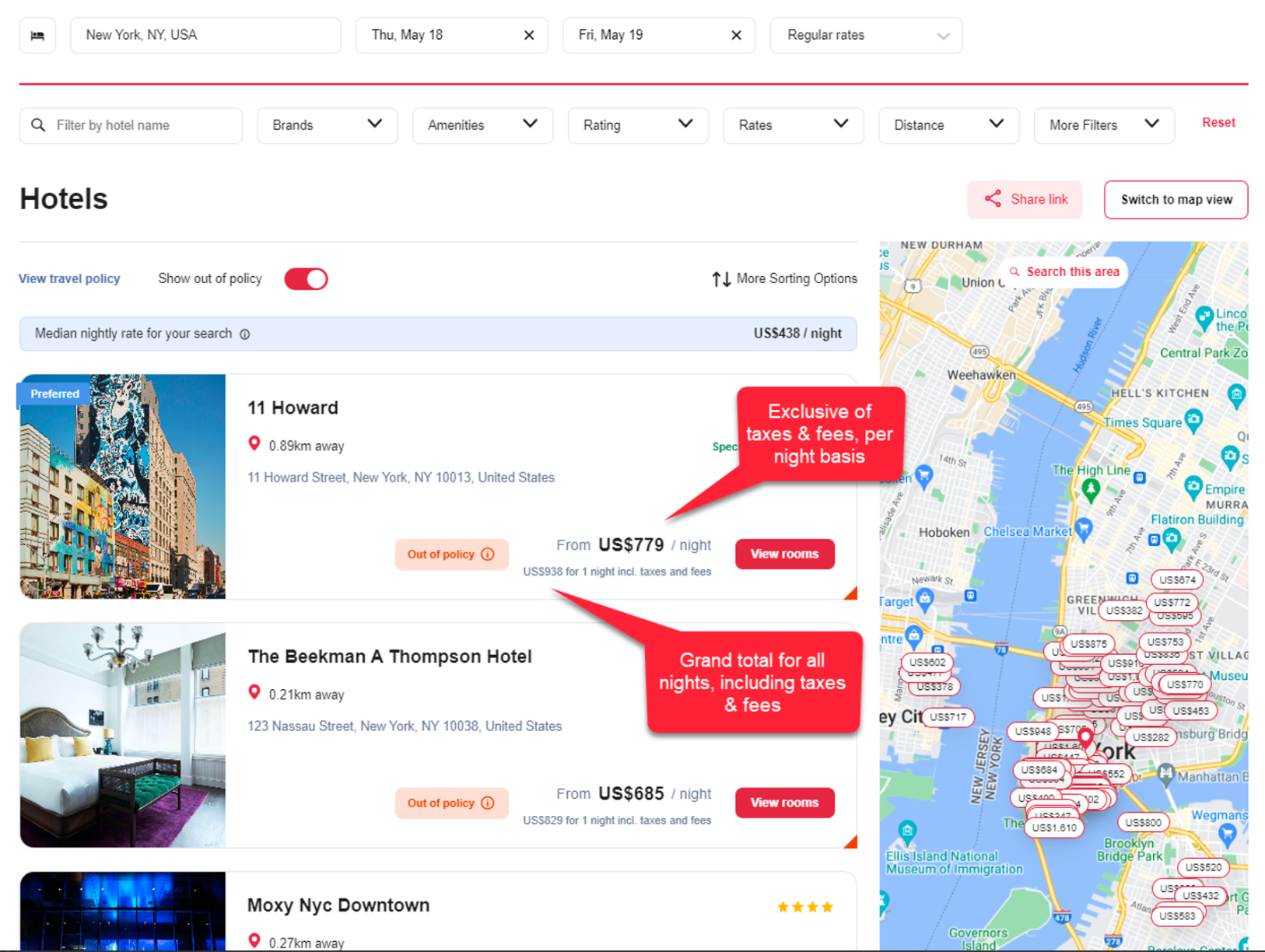View rooms for The Beekman
The image size is (1265, 952).
785,803
